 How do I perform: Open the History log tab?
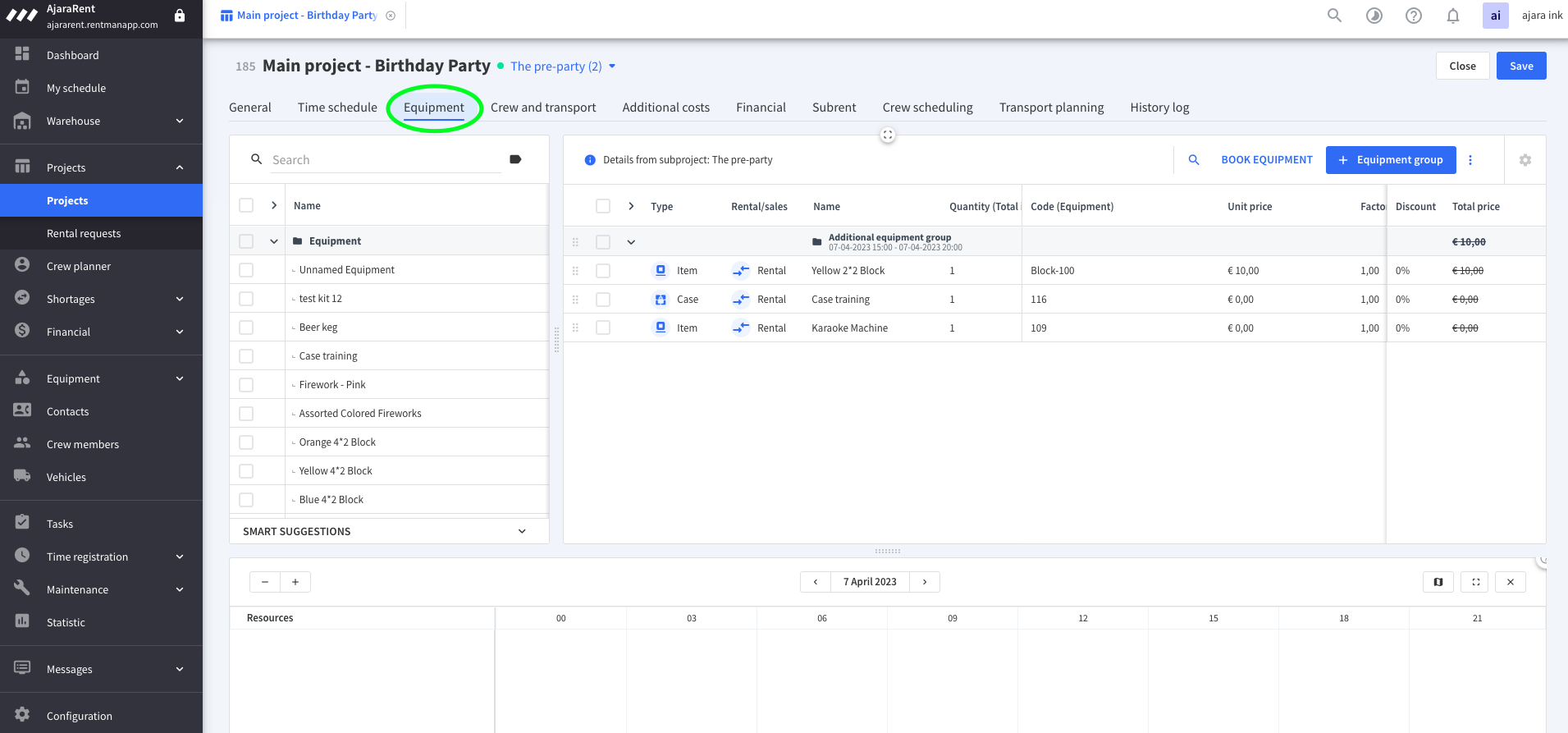click(x=1159, y=108)
